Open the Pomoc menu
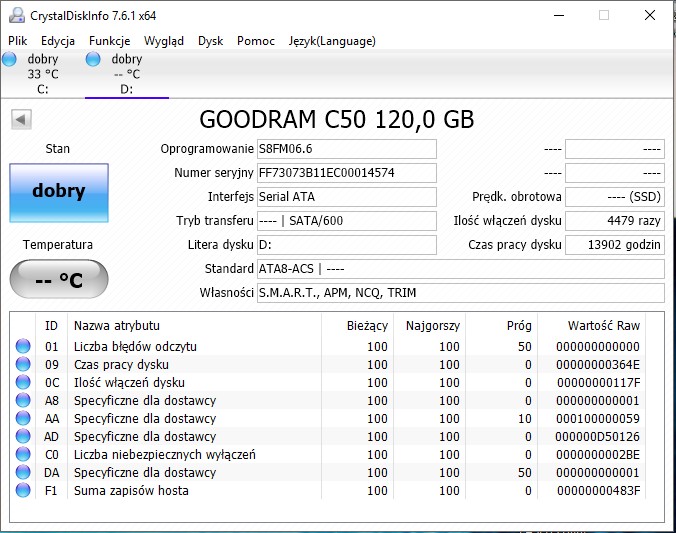Viewport: 676px width, 533px height. [x=256, y=41]
